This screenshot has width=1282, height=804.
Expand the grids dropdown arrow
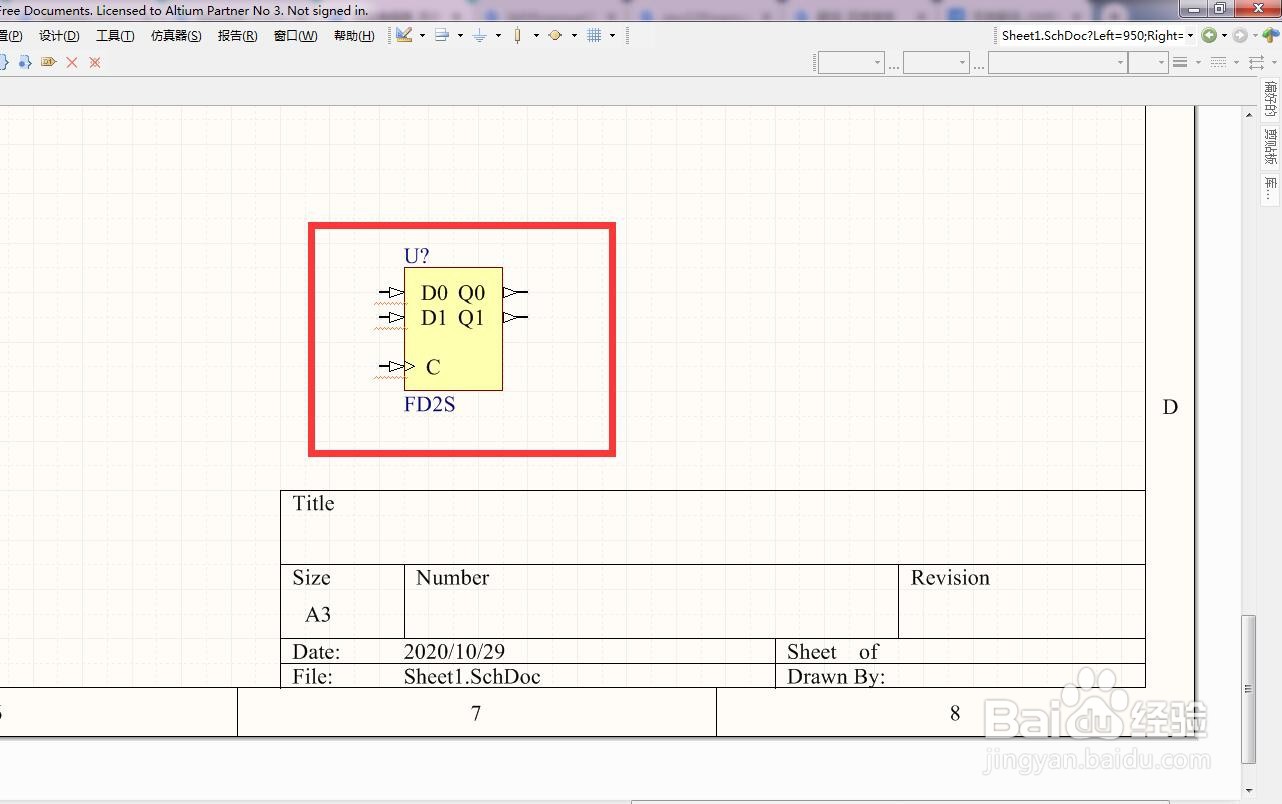point(612,35)
